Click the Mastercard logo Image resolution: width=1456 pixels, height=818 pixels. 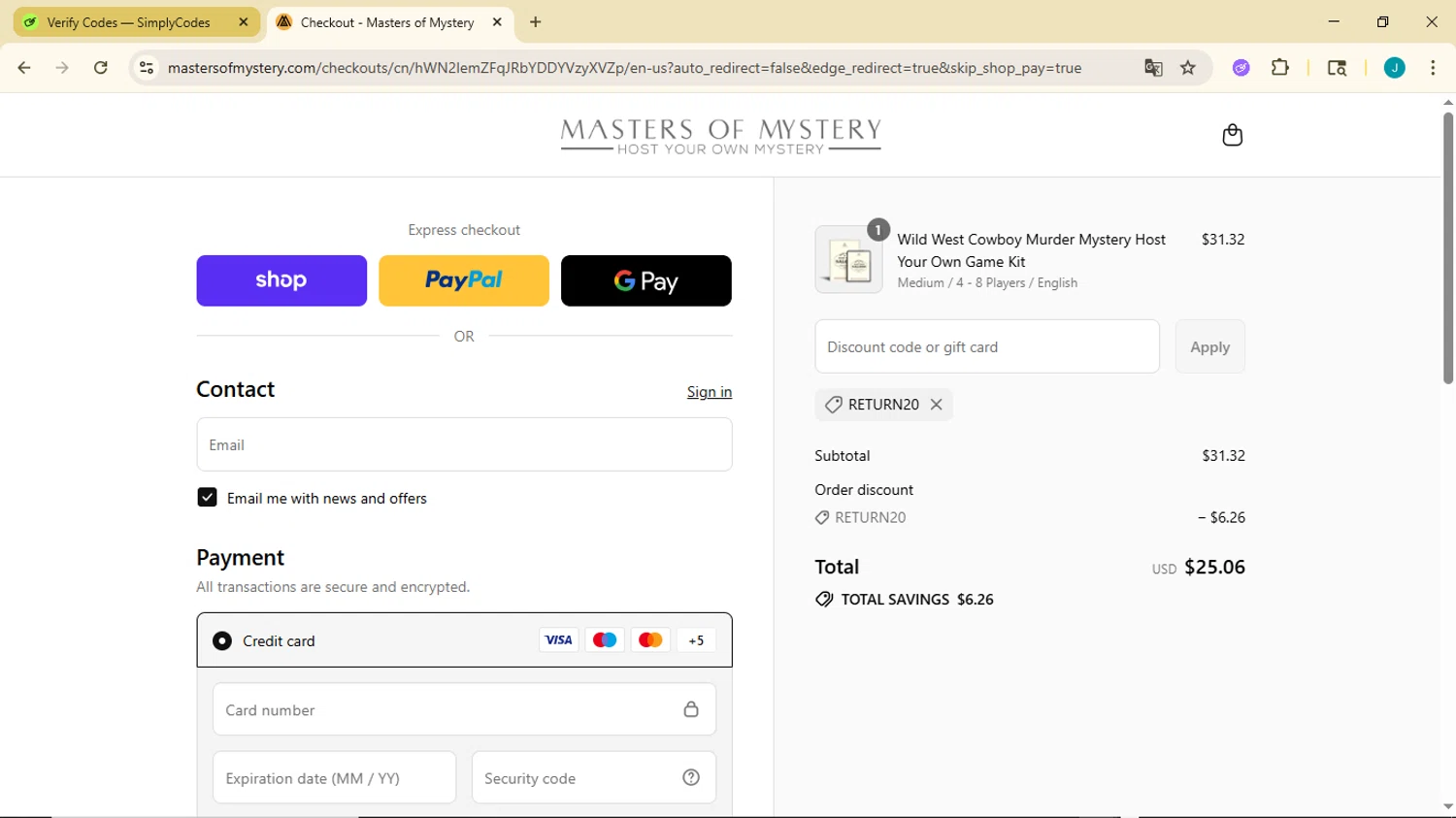pyautogui.click(x=650, y=640)
